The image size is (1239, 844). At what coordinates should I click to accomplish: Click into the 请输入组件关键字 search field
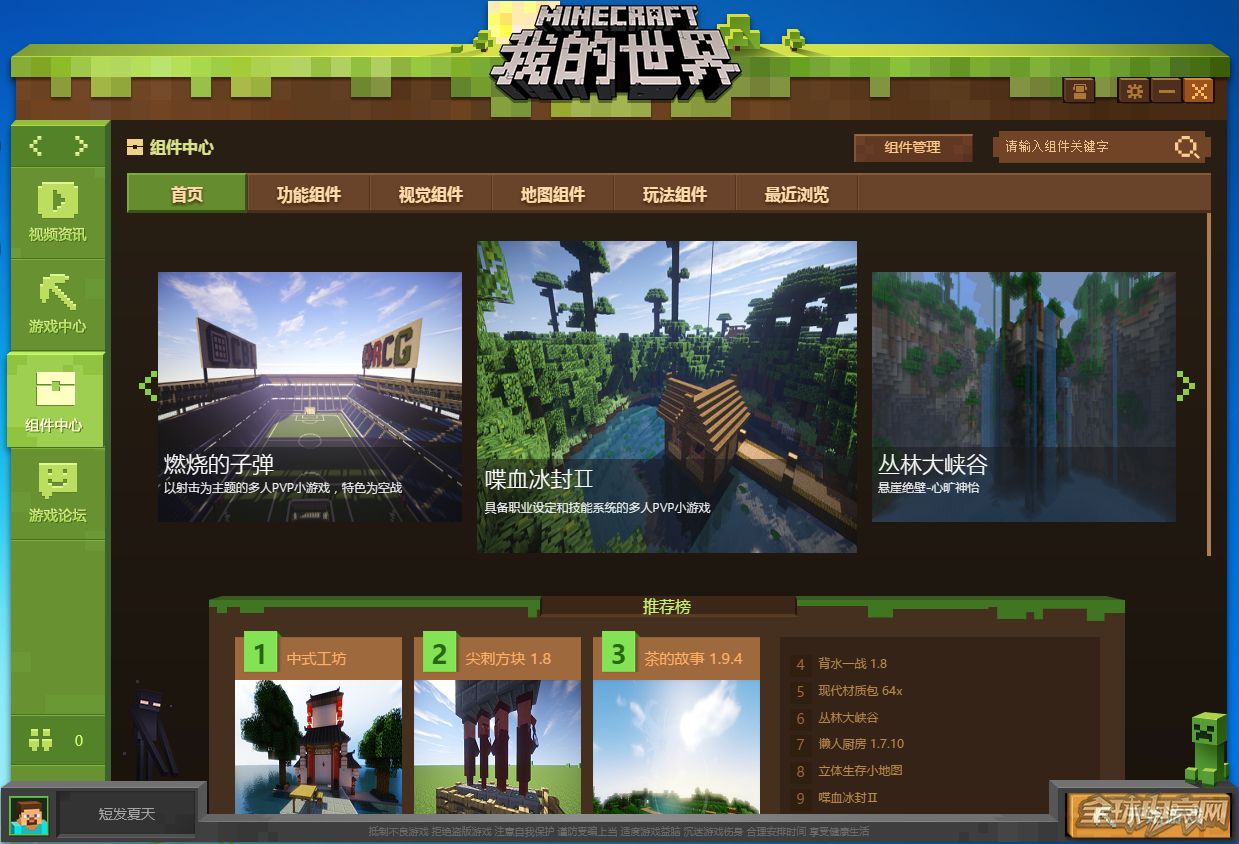pos(1084,147)
